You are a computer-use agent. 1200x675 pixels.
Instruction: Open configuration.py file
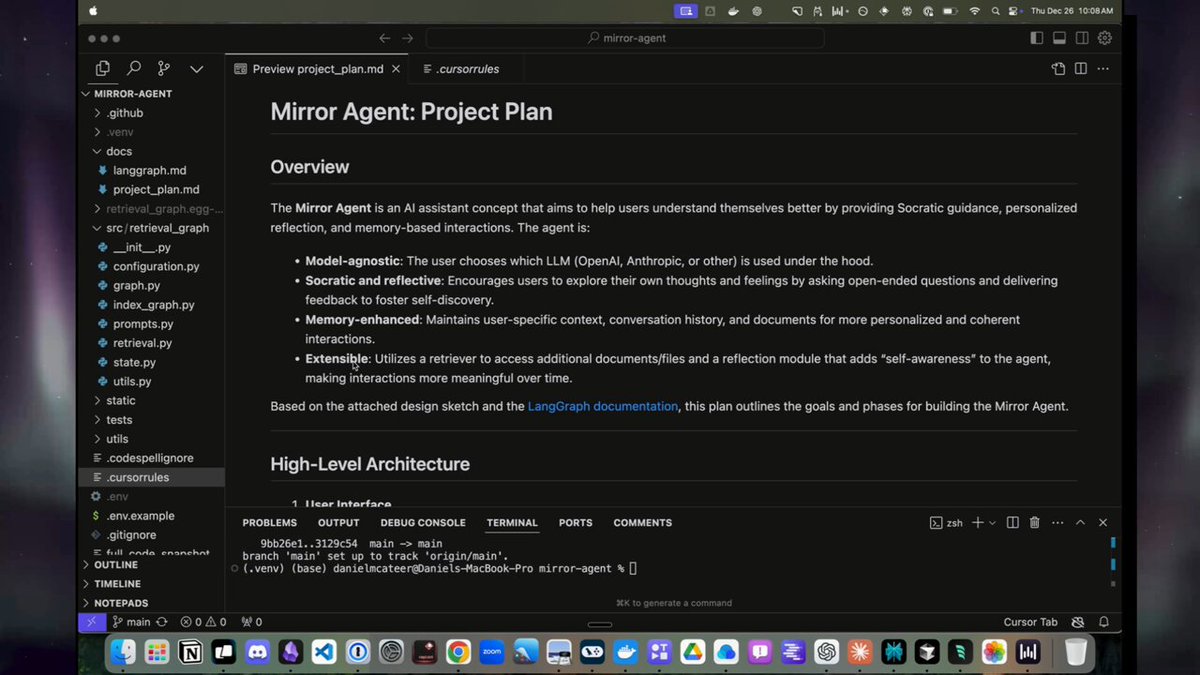(x=151, y=266)
